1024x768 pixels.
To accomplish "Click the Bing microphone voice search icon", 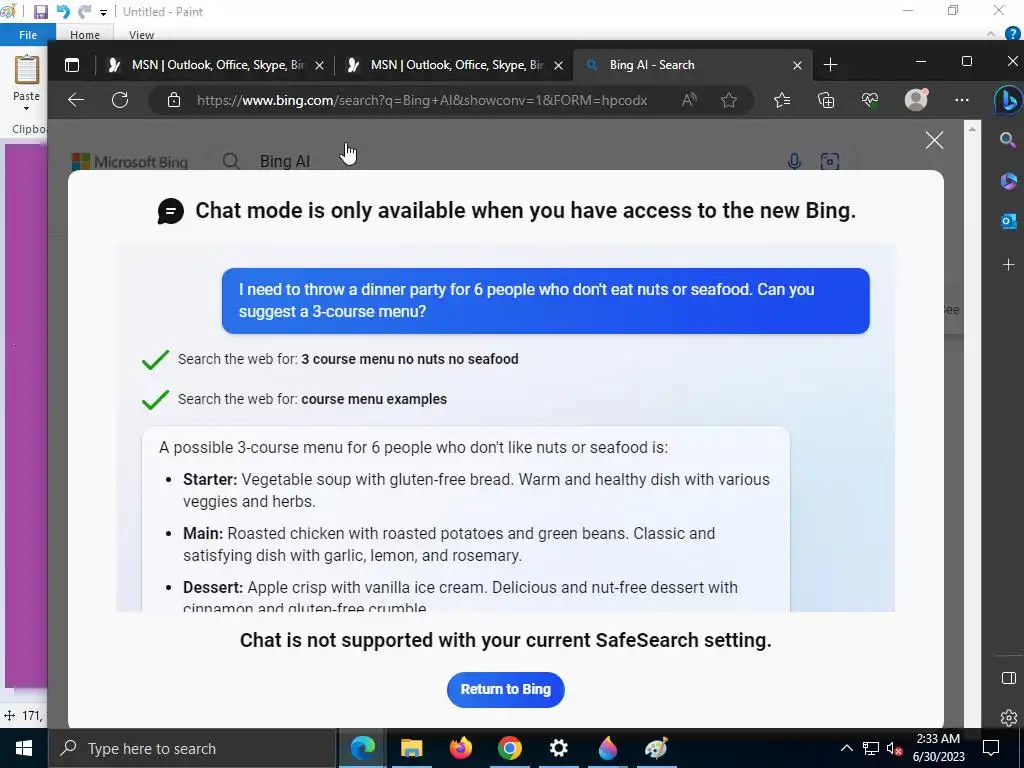I will tap(794, 161).
